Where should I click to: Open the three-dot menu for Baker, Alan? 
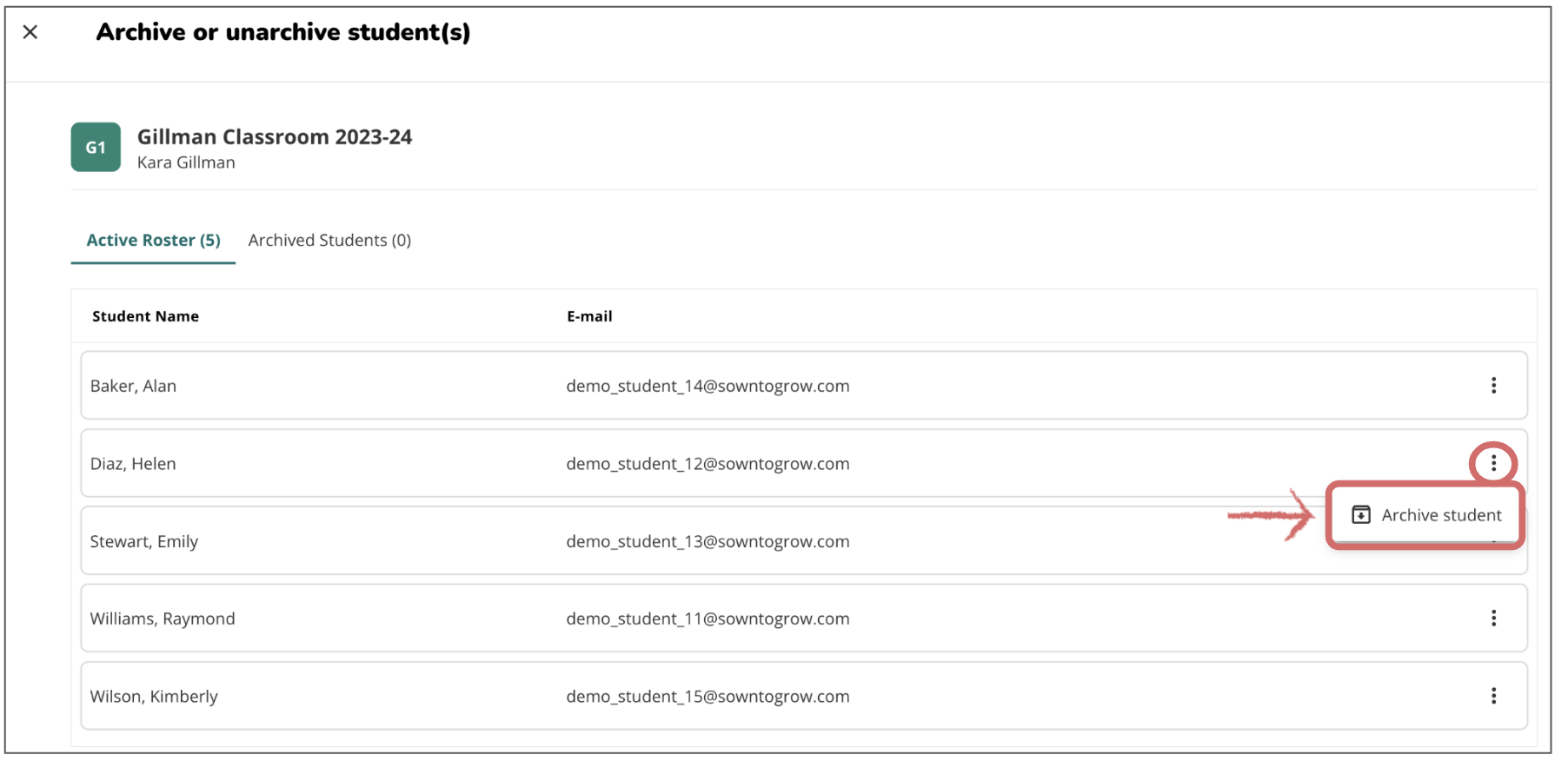1493,386
